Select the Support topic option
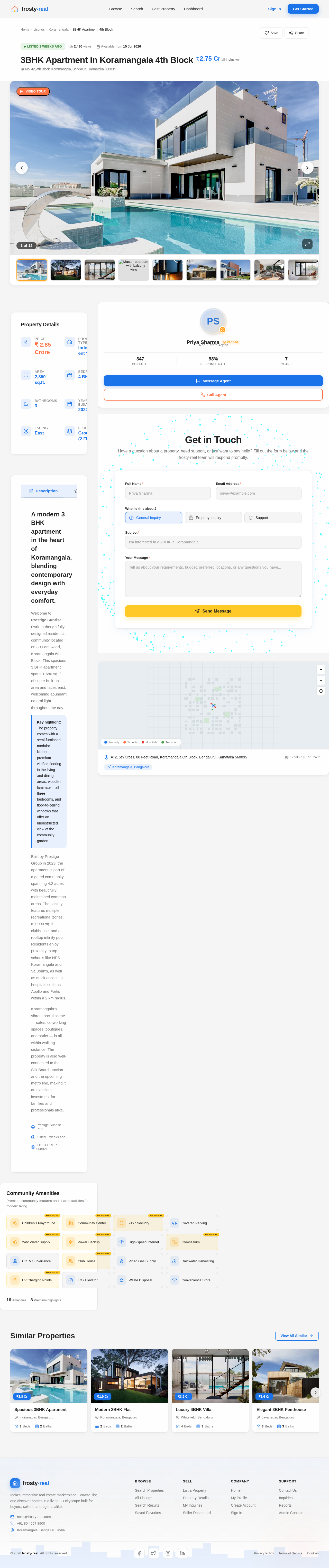The image size is (329, 1568). (273, 517)
